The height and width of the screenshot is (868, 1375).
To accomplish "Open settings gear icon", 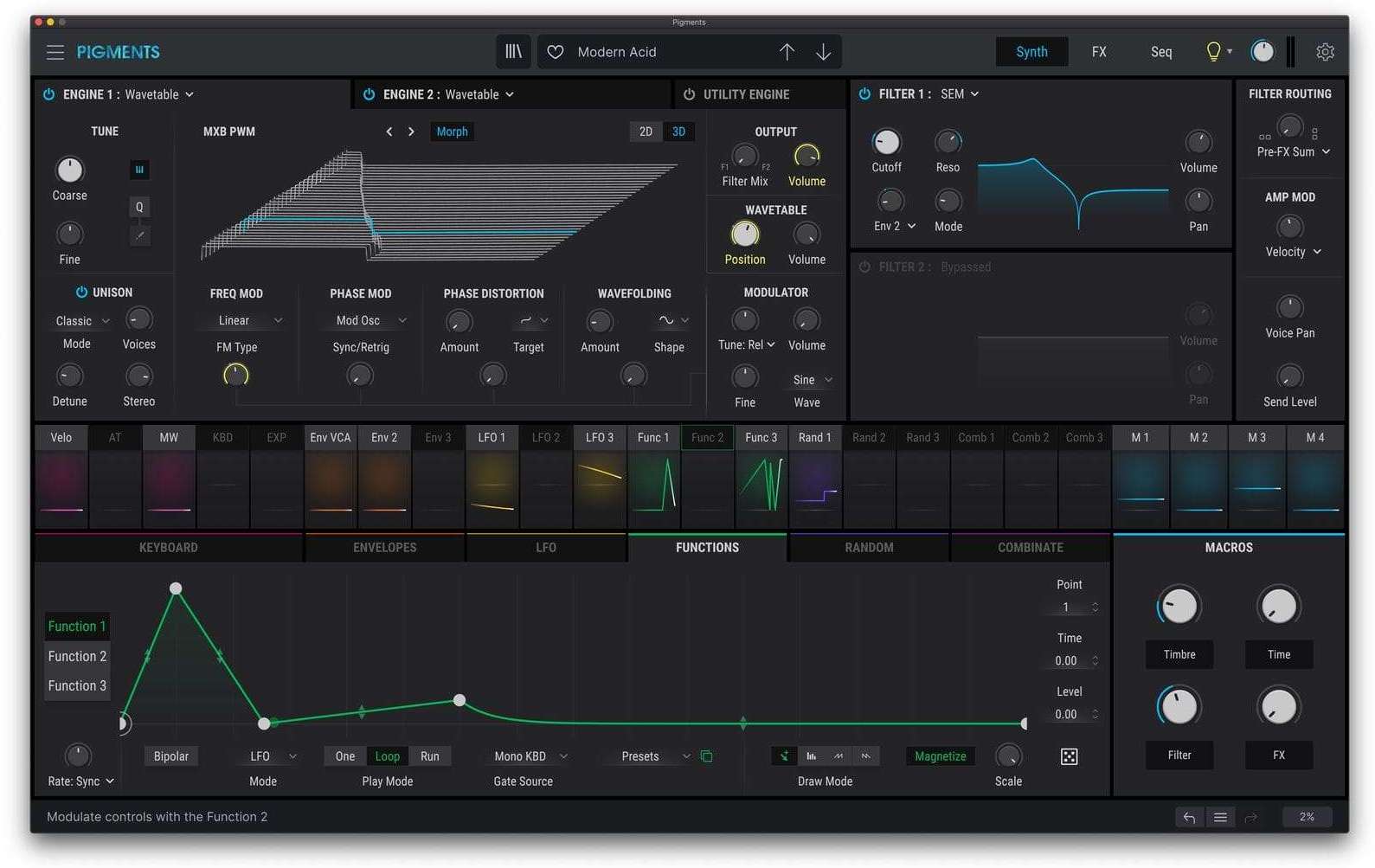I will click(1325, 52).
